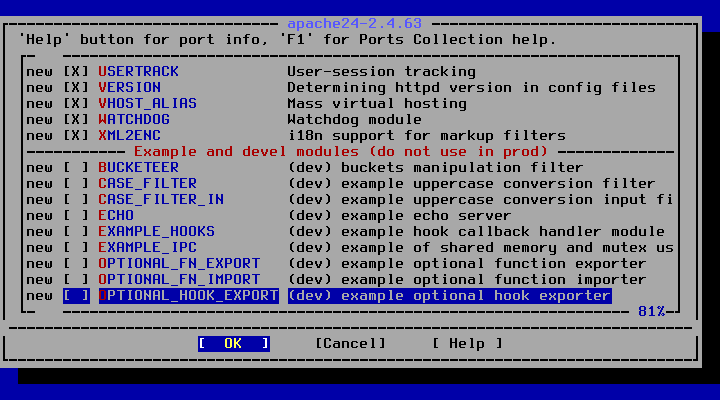720x400 pixels.
Task: Click the 'new' label beside USERTRACK
Action: coord(39,72)
